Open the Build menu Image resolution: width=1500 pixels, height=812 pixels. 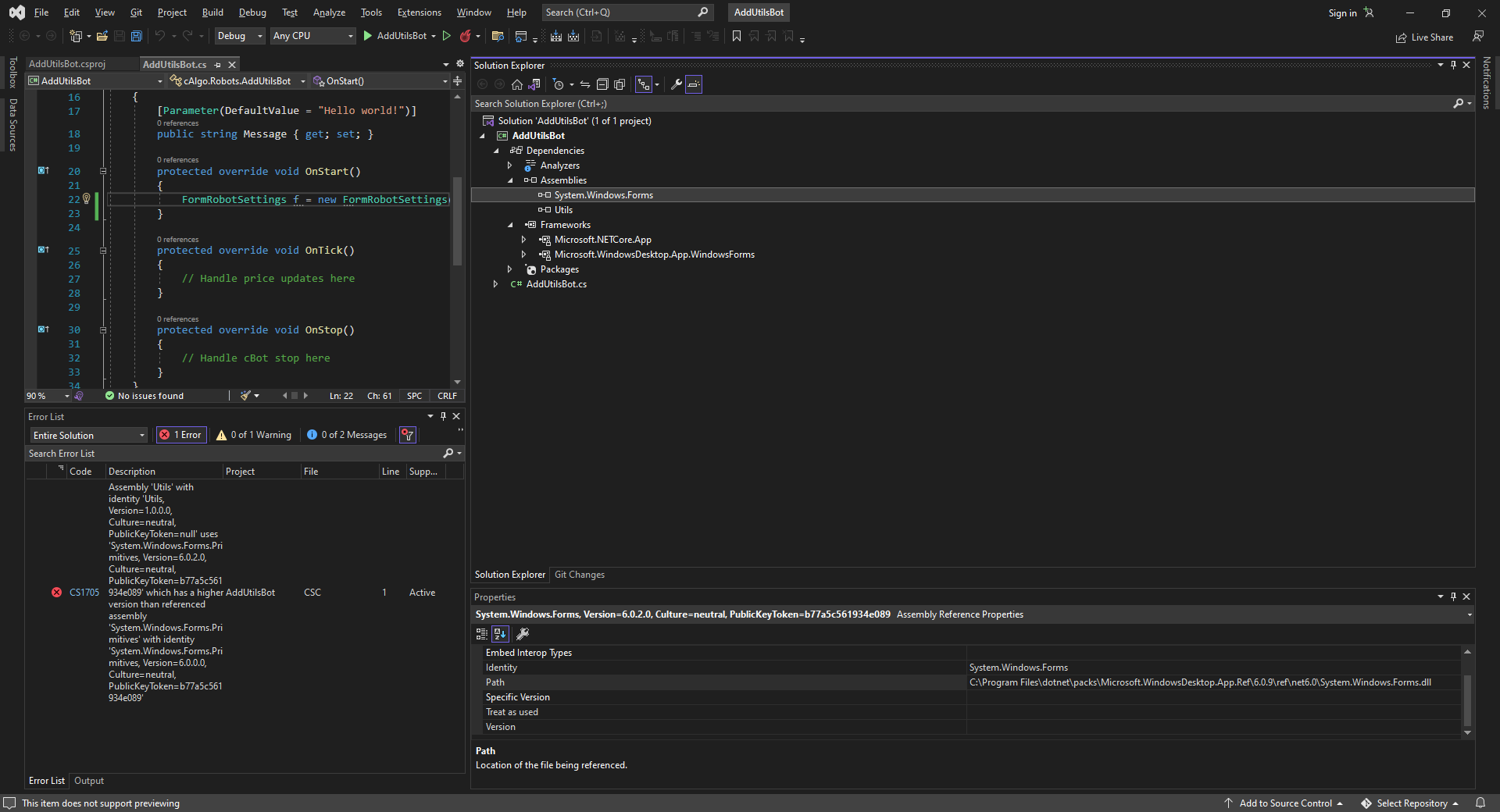(212, 12)
